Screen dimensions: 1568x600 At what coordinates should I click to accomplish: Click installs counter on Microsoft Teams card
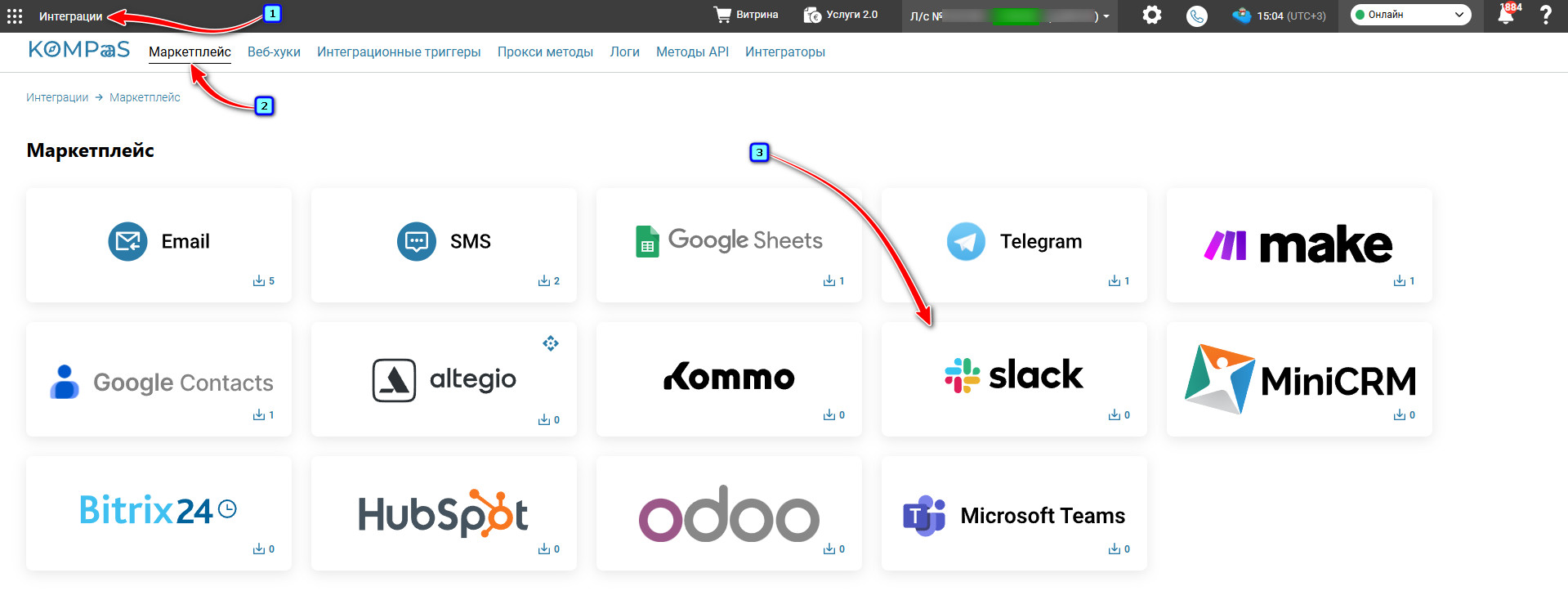click(x=1119, y=549)
